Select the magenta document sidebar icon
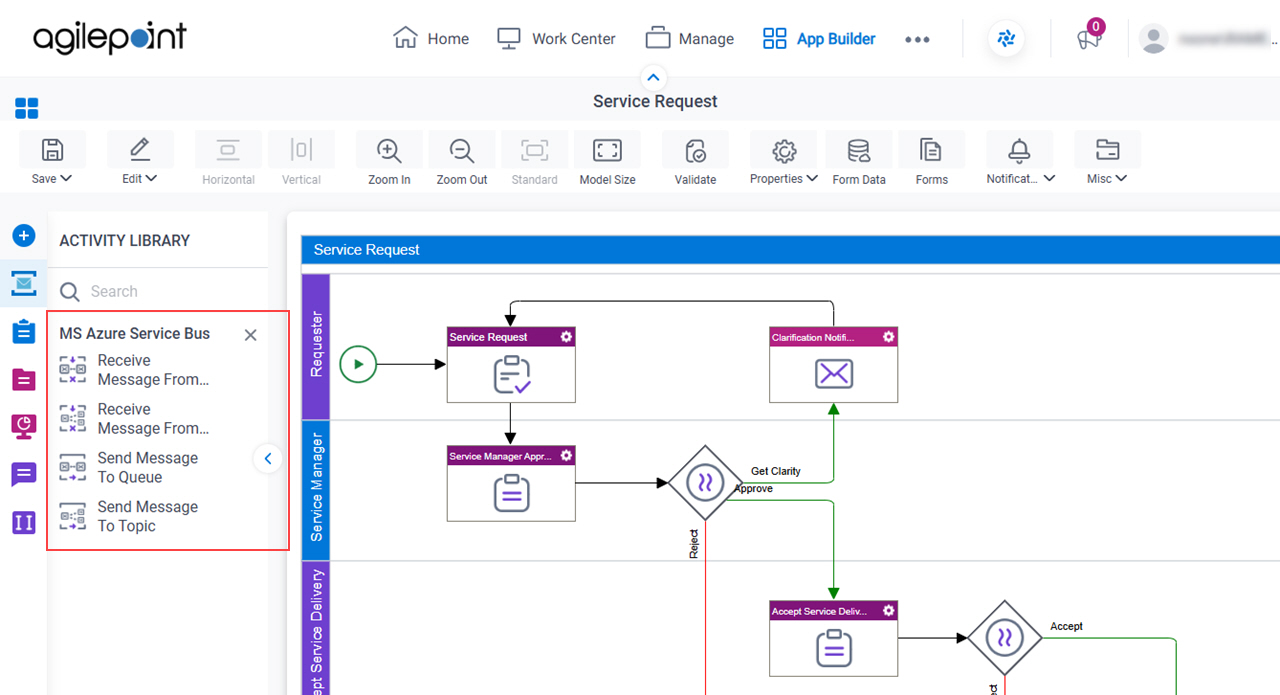Image resolution: width=1280 pixels, height=695 pixels. [24, 379]
